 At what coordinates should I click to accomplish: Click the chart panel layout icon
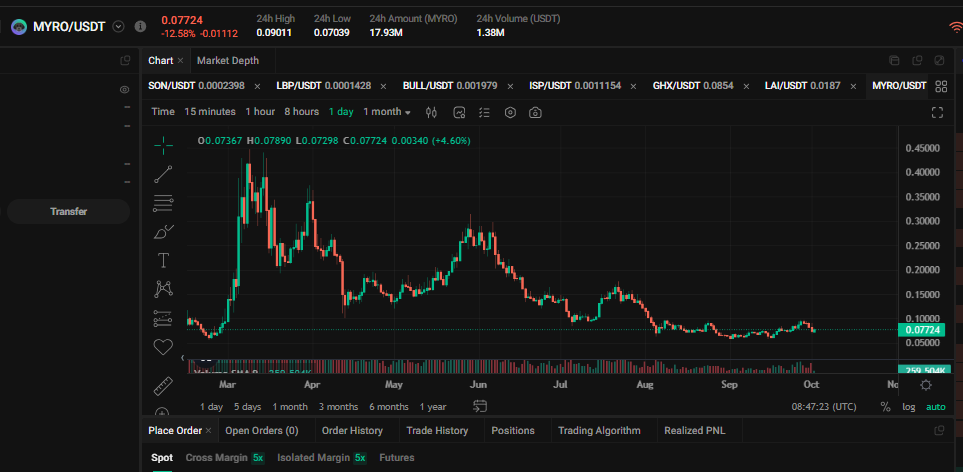[894, 60]
